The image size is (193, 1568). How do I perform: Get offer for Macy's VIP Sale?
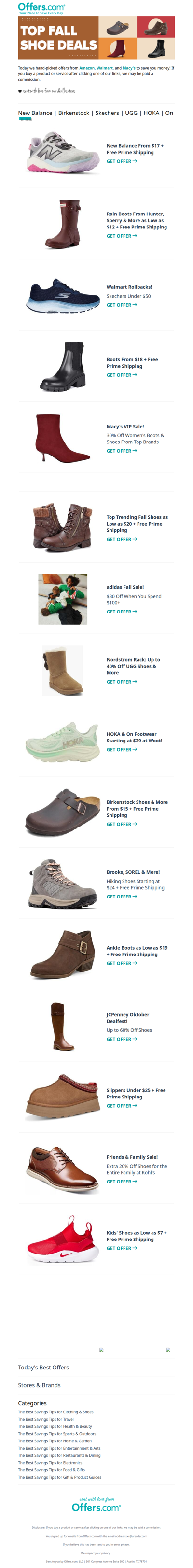122,451
